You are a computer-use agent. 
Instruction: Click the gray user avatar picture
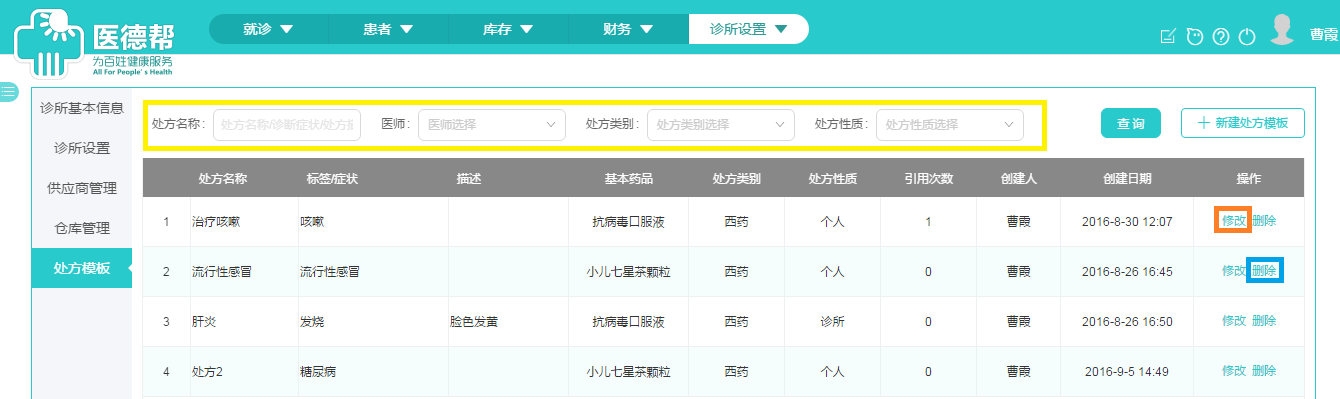tap(1282, 30)
